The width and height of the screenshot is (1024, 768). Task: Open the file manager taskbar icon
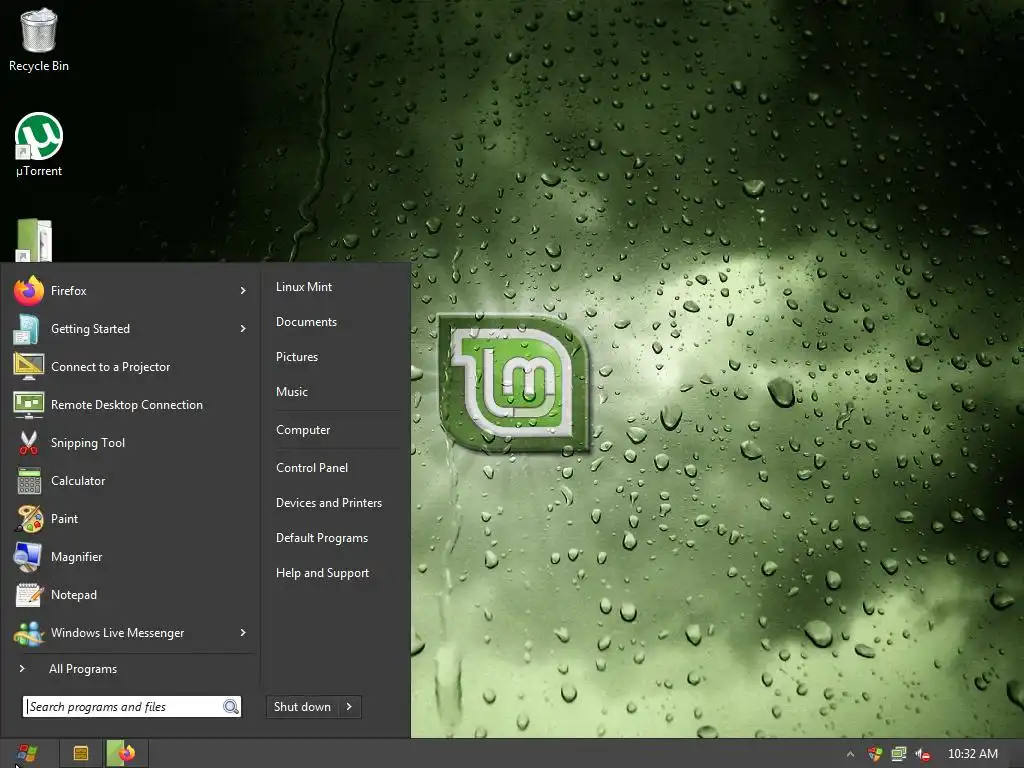pos(81,754)
